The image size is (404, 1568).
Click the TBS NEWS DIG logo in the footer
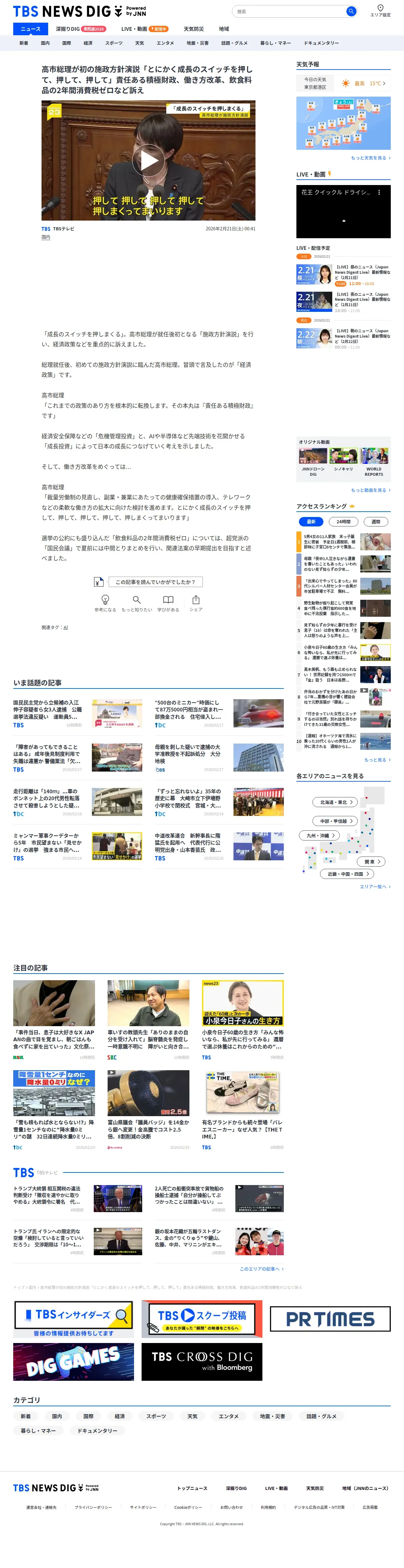click(x=56, y=1488)
